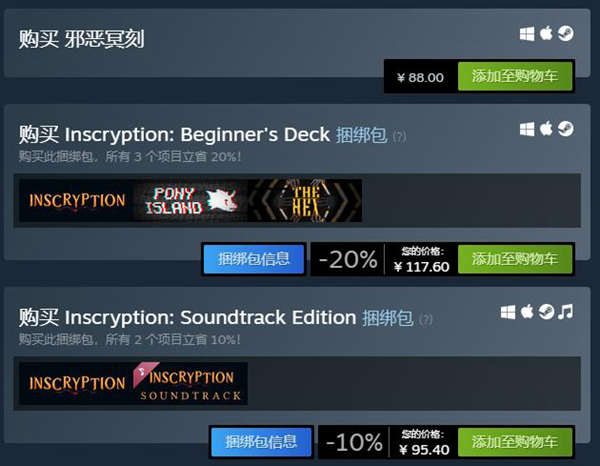The image size is (600, 466).
Task: Click the Apple icon in the 邪恶冥刻 purchase box
Action: click(x=546, y=34)
